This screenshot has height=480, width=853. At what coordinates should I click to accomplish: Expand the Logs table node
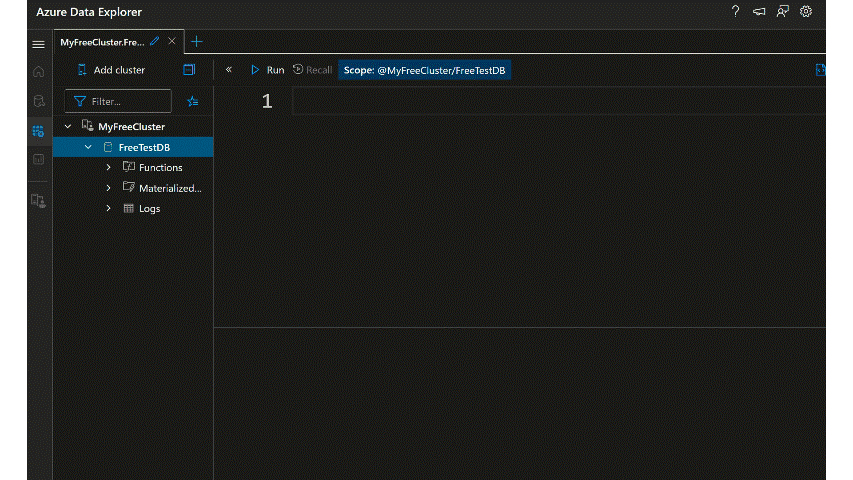[x=108, y=208]
